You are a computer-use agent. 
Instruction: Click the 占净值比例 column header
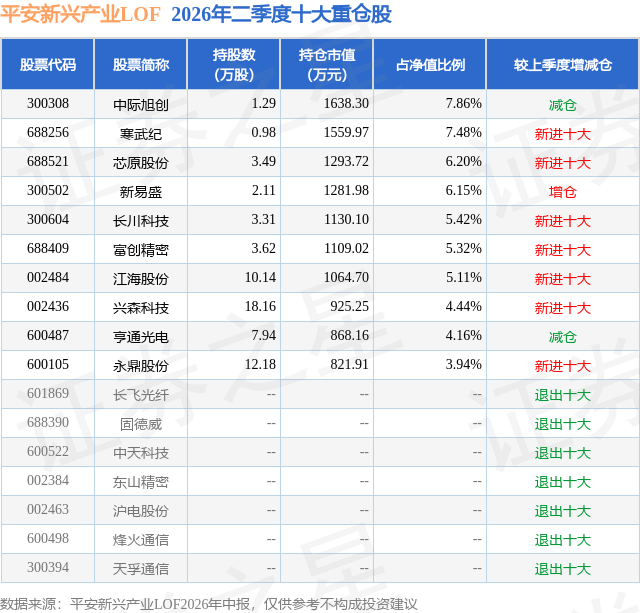pyautogui.click(x=430, y=64)
